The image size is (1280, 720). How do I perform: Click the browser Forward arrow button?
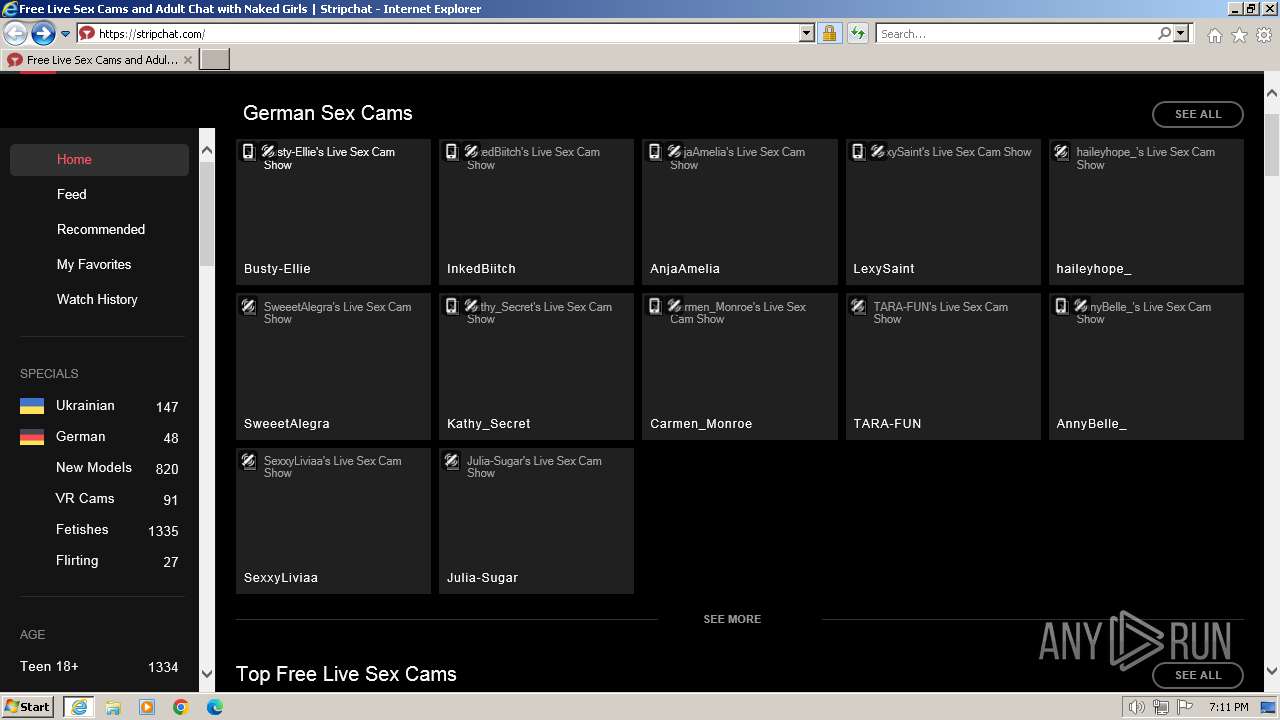pos(43,33)
